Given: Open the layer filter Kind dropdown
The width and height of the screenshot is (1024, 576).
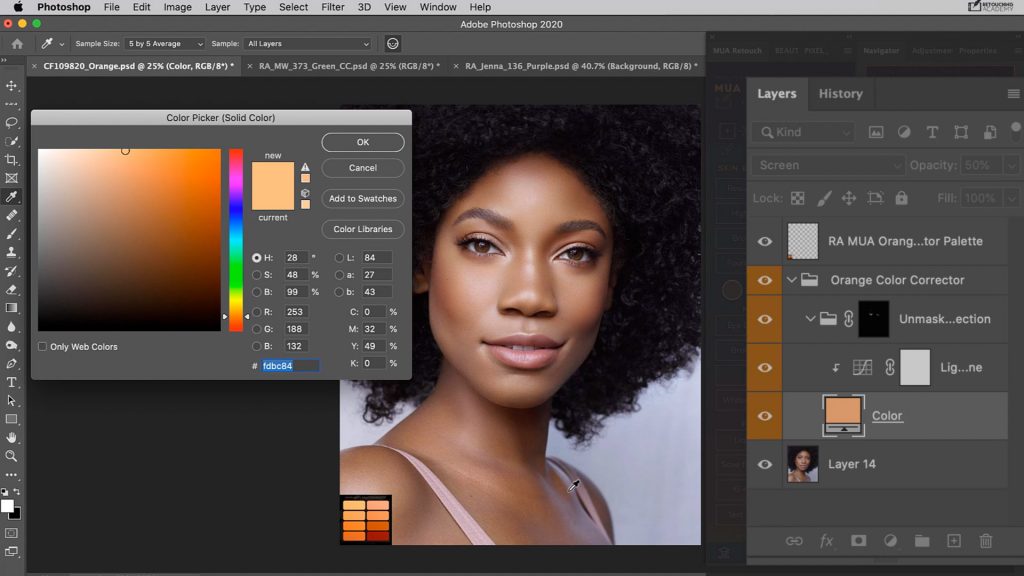Looking at the screenshot, I should click(x=803, y=131).
